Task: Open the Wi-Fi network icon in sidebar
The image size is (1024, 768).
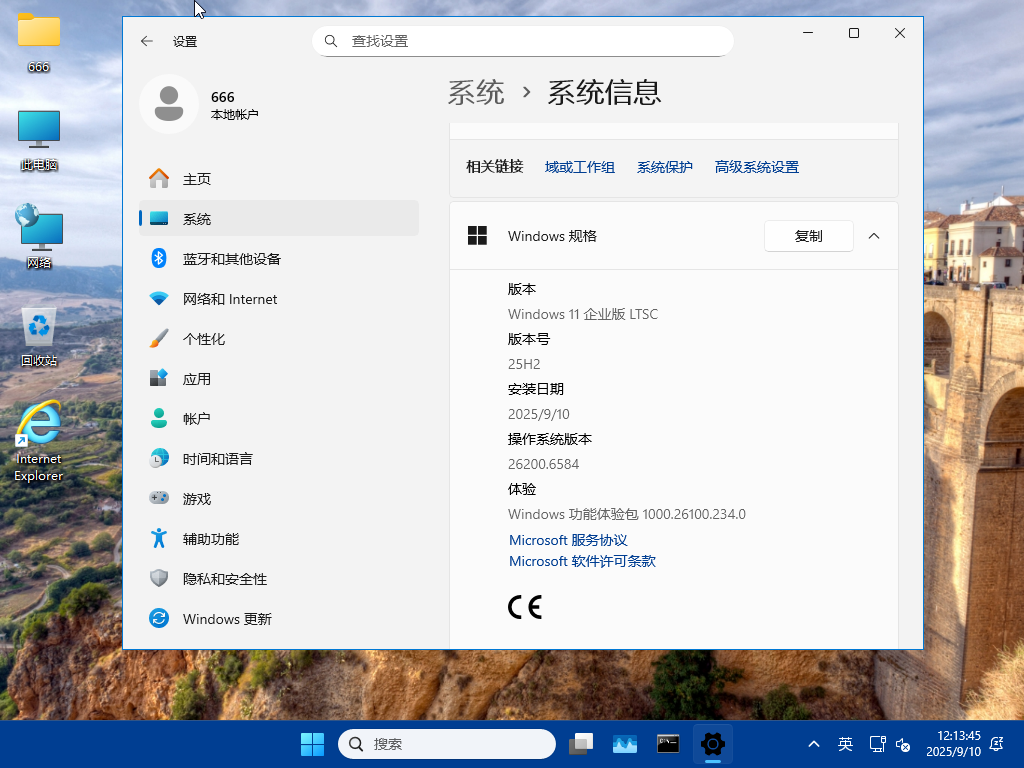Action: [159, 298]
